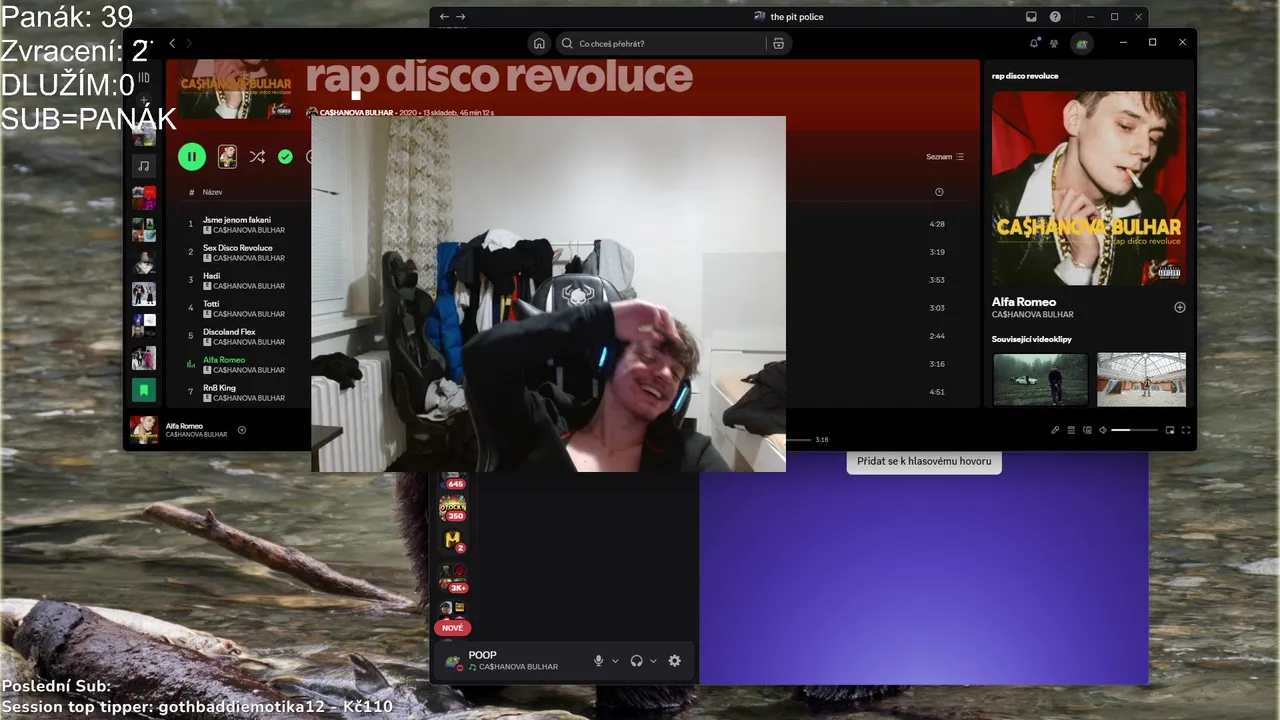Go forward in Spotify navigation
The width and height of the screenshot is (1280, 720).
coord(188,43)
